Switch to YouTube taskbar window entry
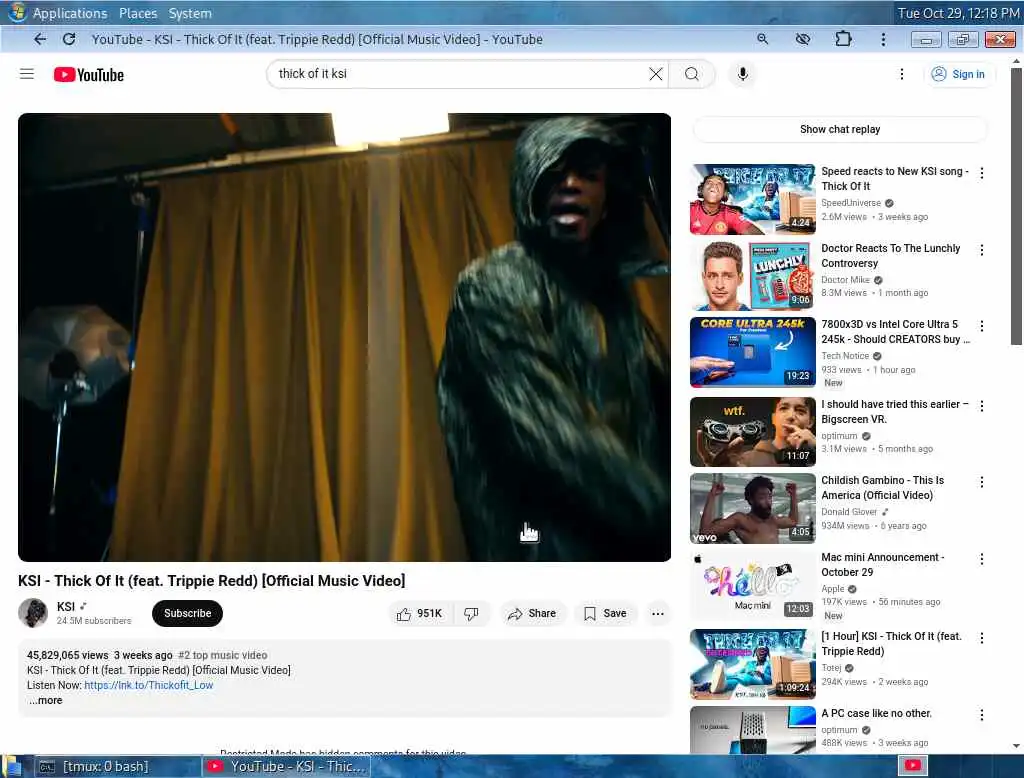The width and height of the screenshot is (1024, 778). pyautogui.click(x=286, y=766)
